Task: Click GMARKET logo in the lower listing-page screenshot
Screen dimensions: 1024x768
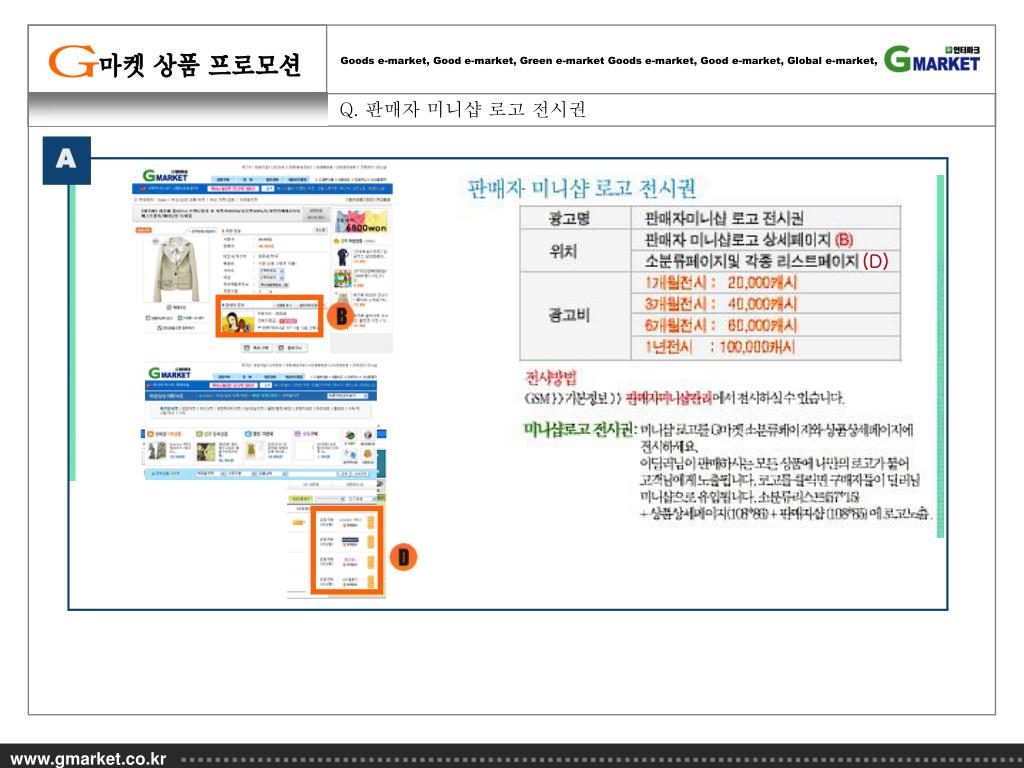Action: coord(170,373)
